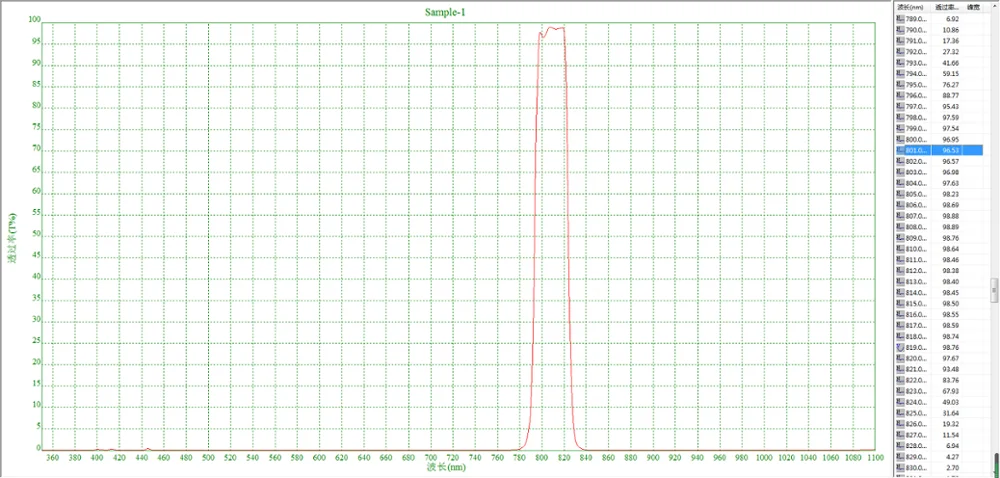Viewport: 1000px width, 478px height.
Task: Select transmittance value 17.36
Action: 950,41
